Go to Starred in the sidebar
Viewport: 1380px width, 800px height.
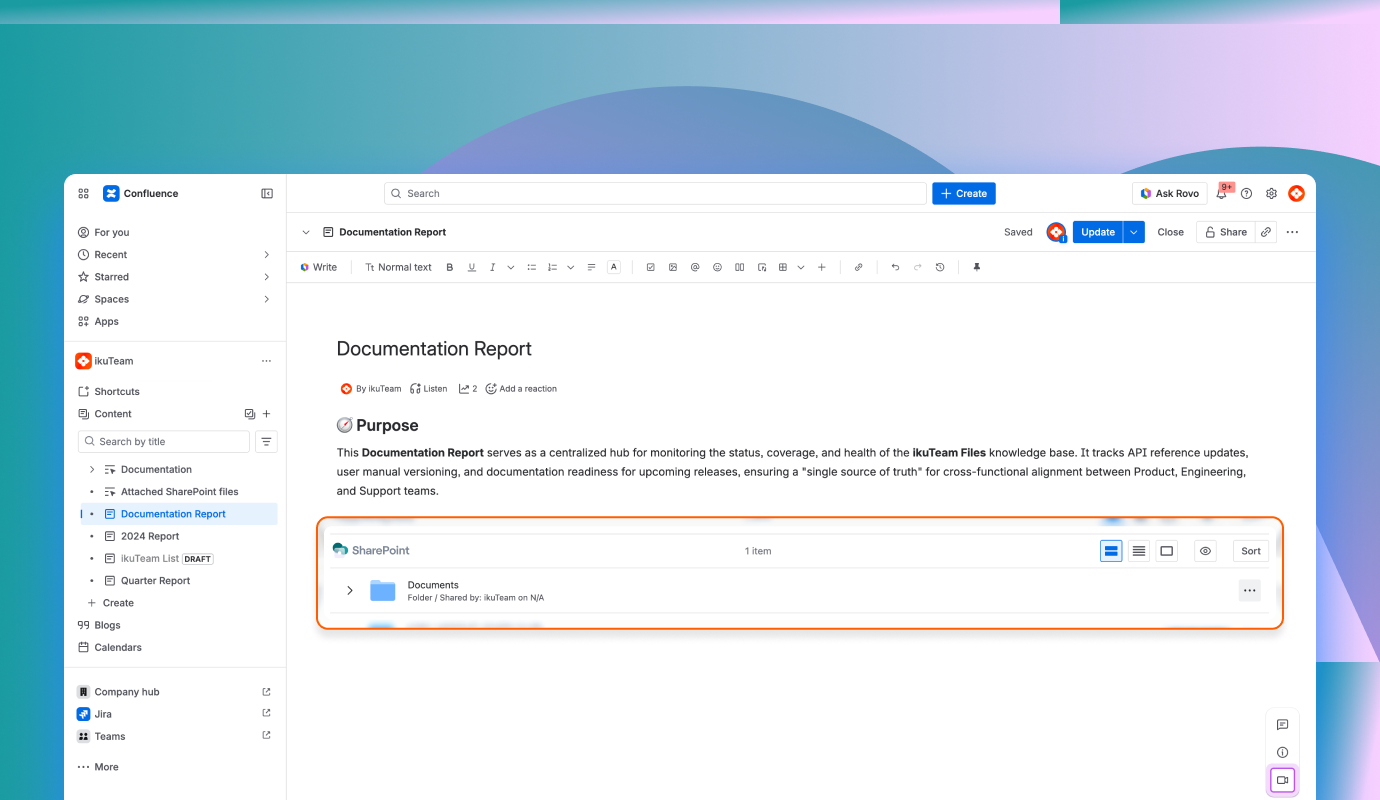pos(112,277)
